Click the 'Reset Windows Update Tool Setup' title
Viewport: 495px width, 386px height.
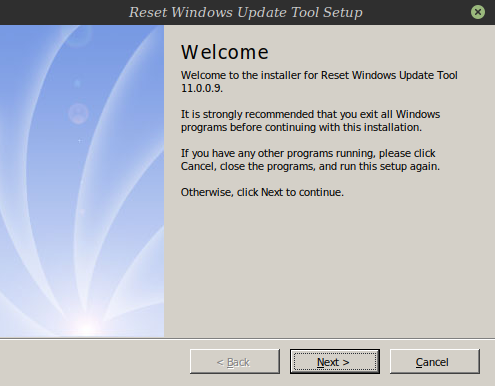point(246,12)
